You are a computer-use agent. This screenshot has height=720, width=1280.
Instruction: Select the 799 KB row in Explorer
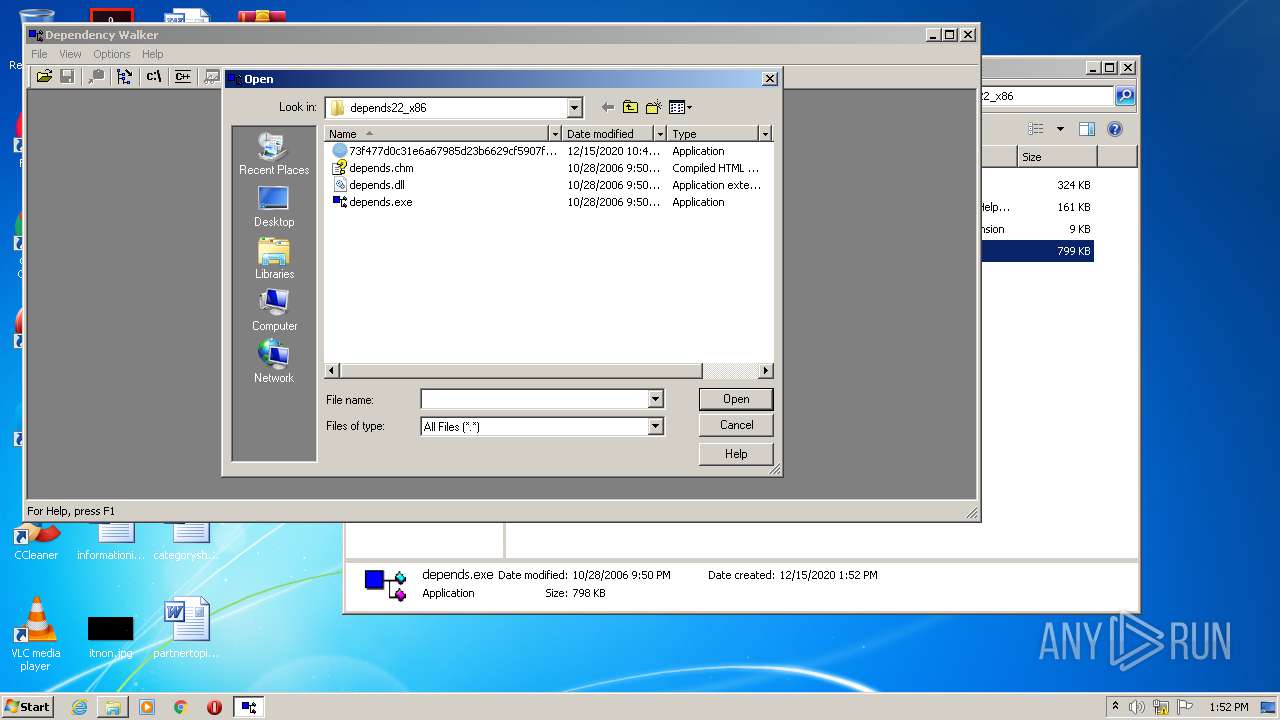[x=1038, y=251]
